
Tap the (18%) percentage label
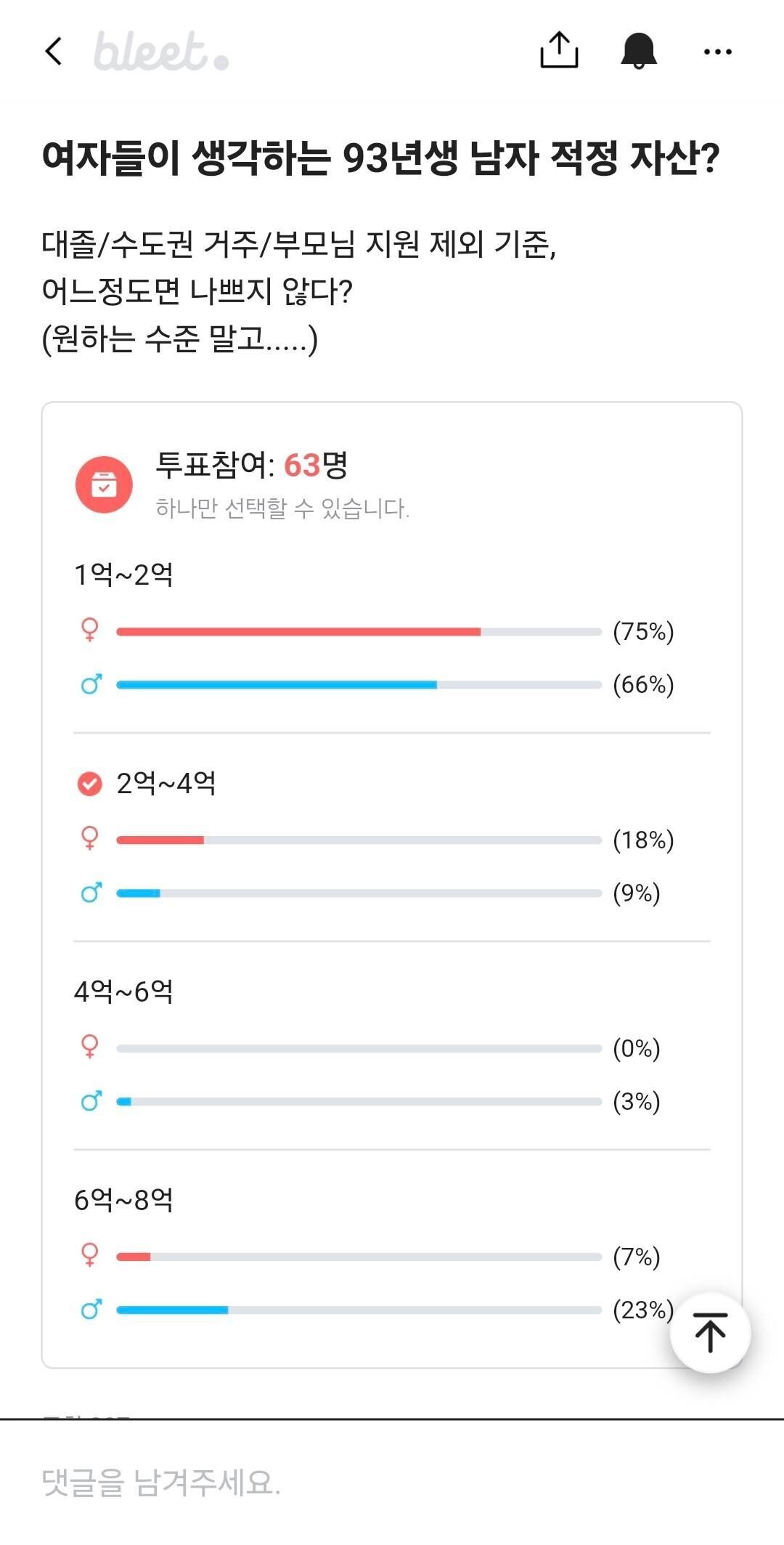coord(643,841)
